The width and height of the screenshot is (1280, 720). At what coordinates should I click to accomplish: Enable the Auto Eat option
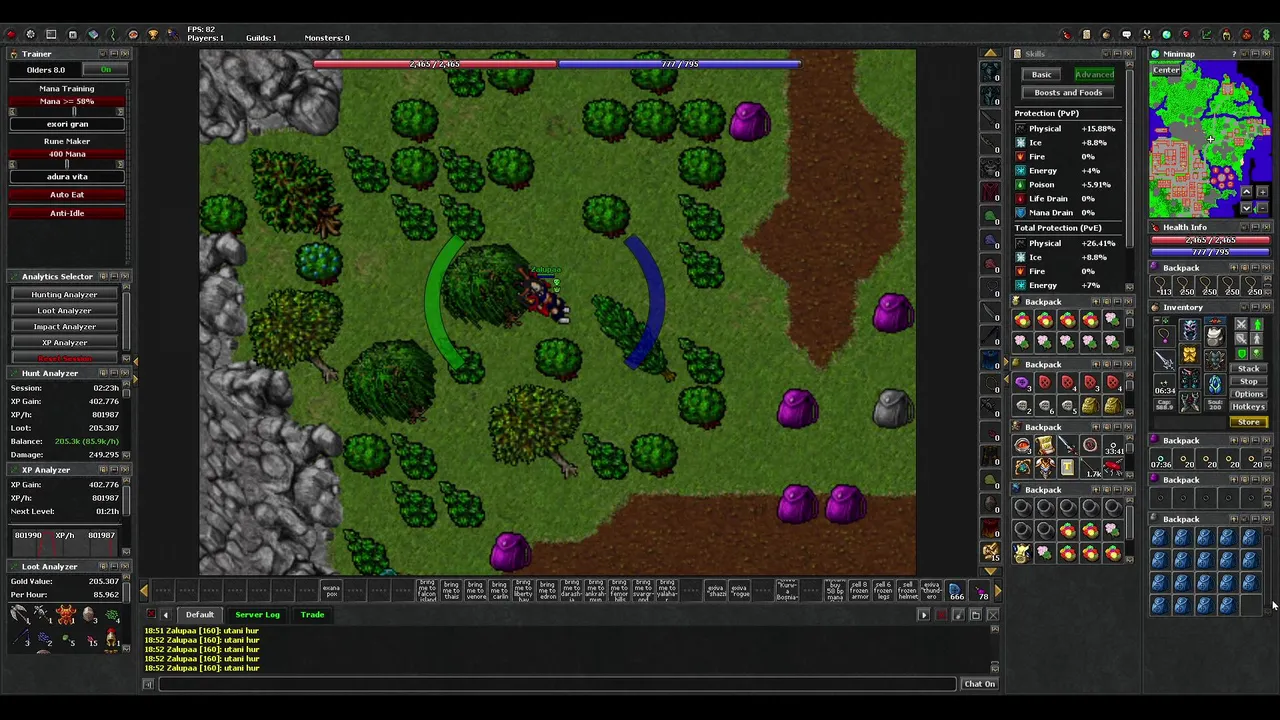click(x=67, y=195)
